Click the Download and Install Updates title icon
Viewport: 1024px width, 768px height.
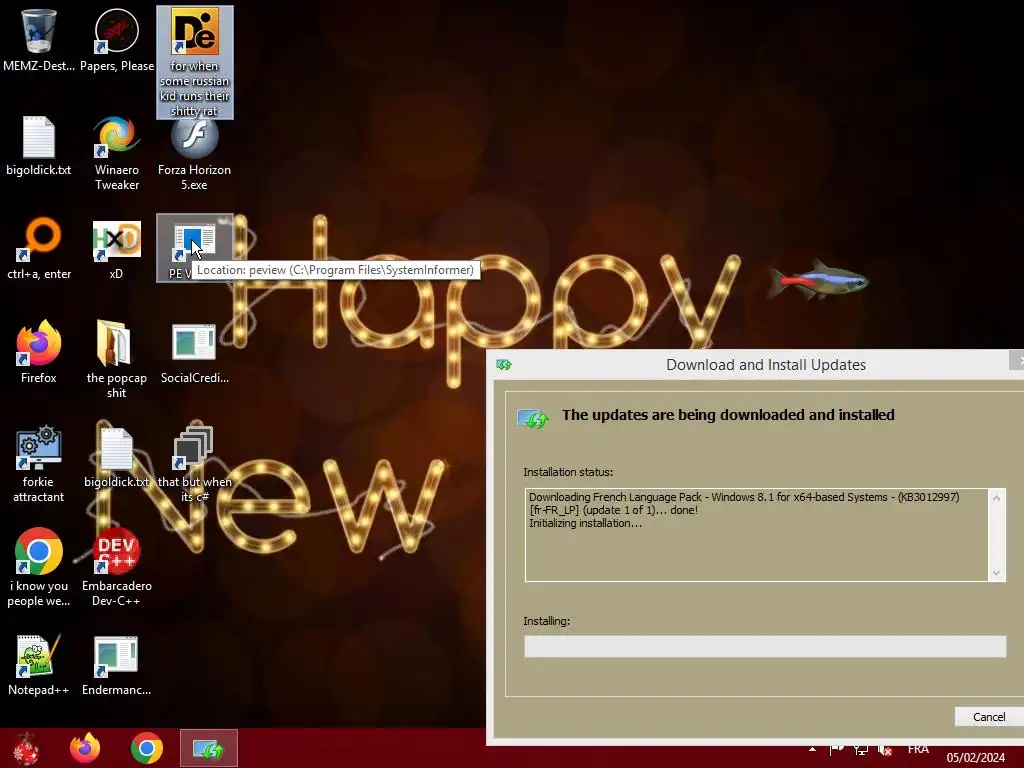(x=504, y=364)
